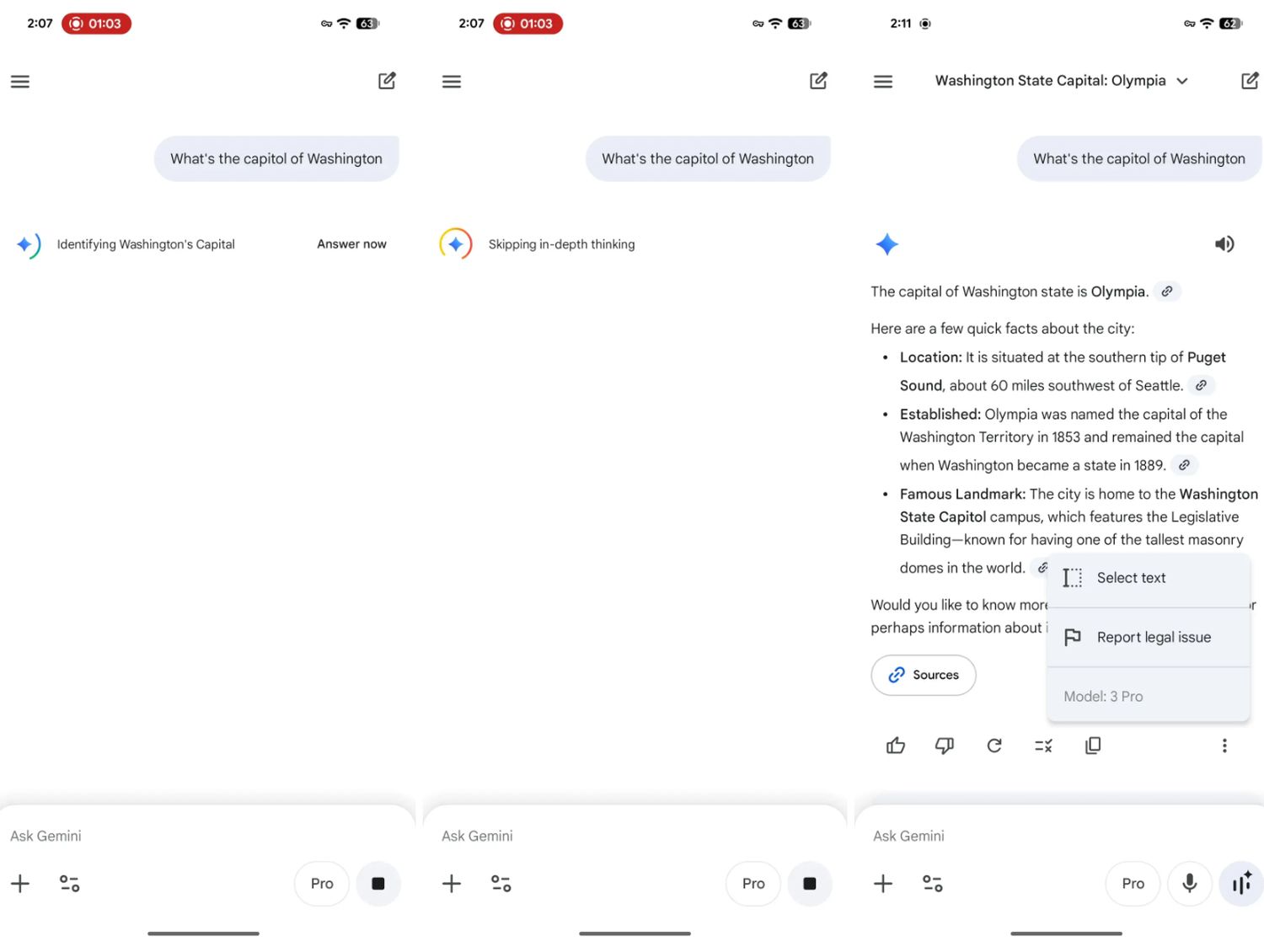Image resolution: width=1264 pixels, height=952 pixels.
Task: Tap the thumbs down icon under the response
Action: [x=945, y=746]
